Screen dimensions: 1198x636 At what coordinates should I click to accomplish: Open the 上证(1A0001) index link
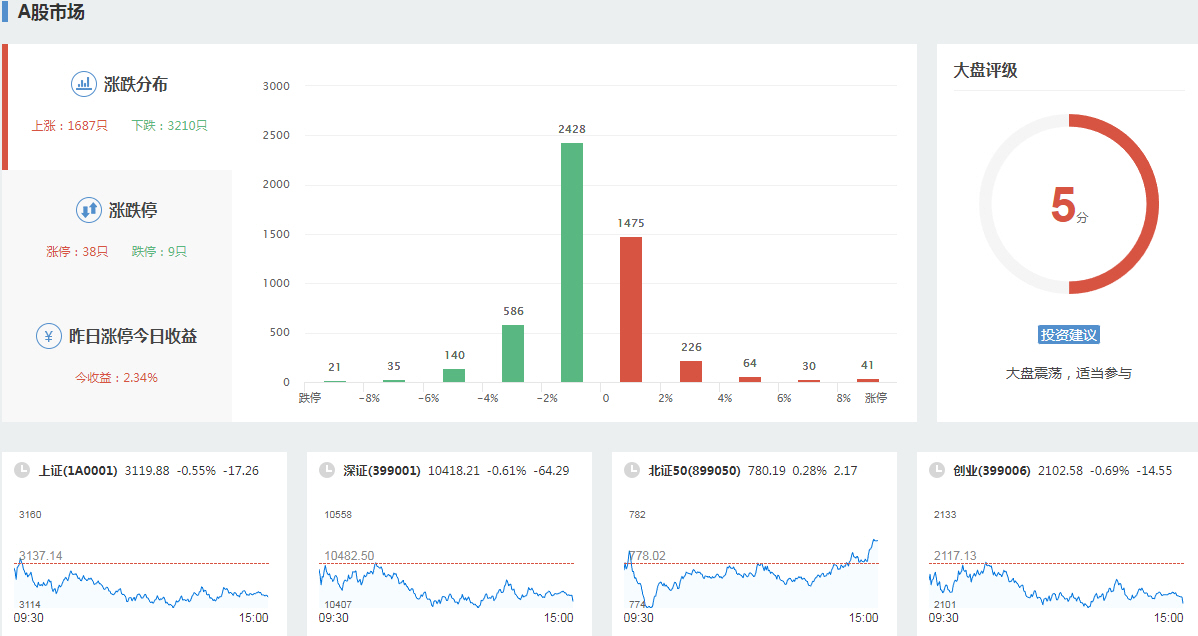click(x=78, y=470)
